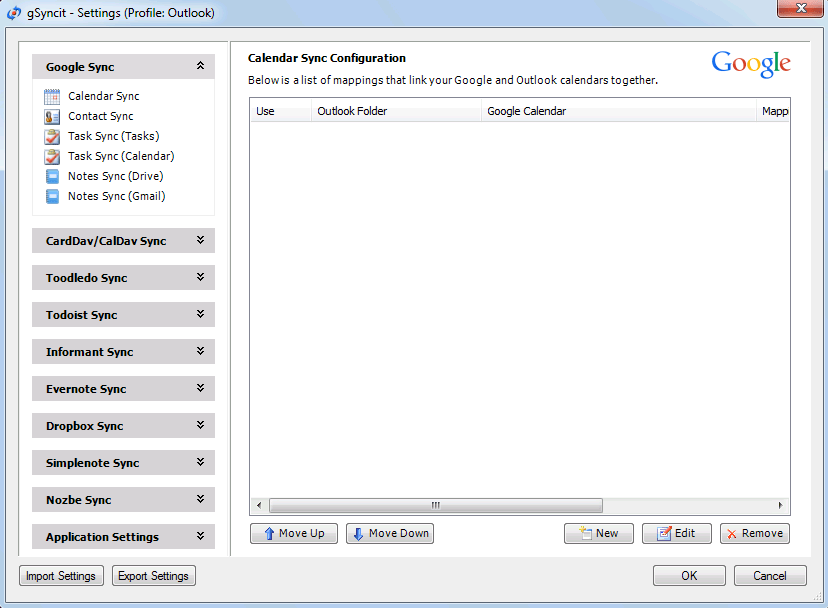Click Export Settings button

pos(154,576)
